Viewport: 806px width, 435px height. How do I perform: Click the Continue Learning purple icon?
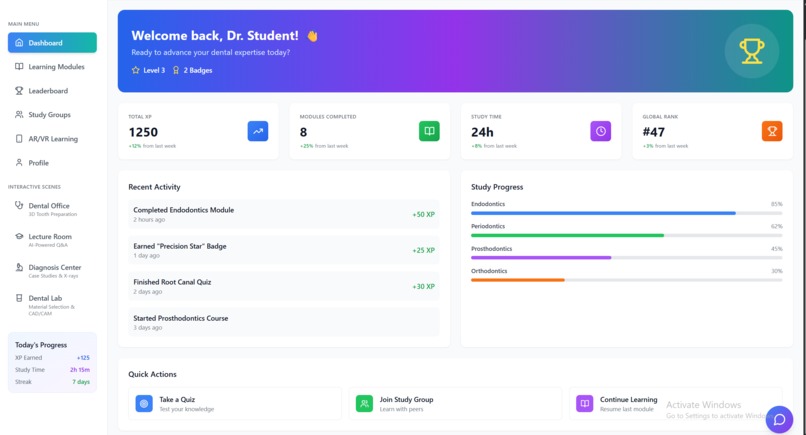click(584, 404)
